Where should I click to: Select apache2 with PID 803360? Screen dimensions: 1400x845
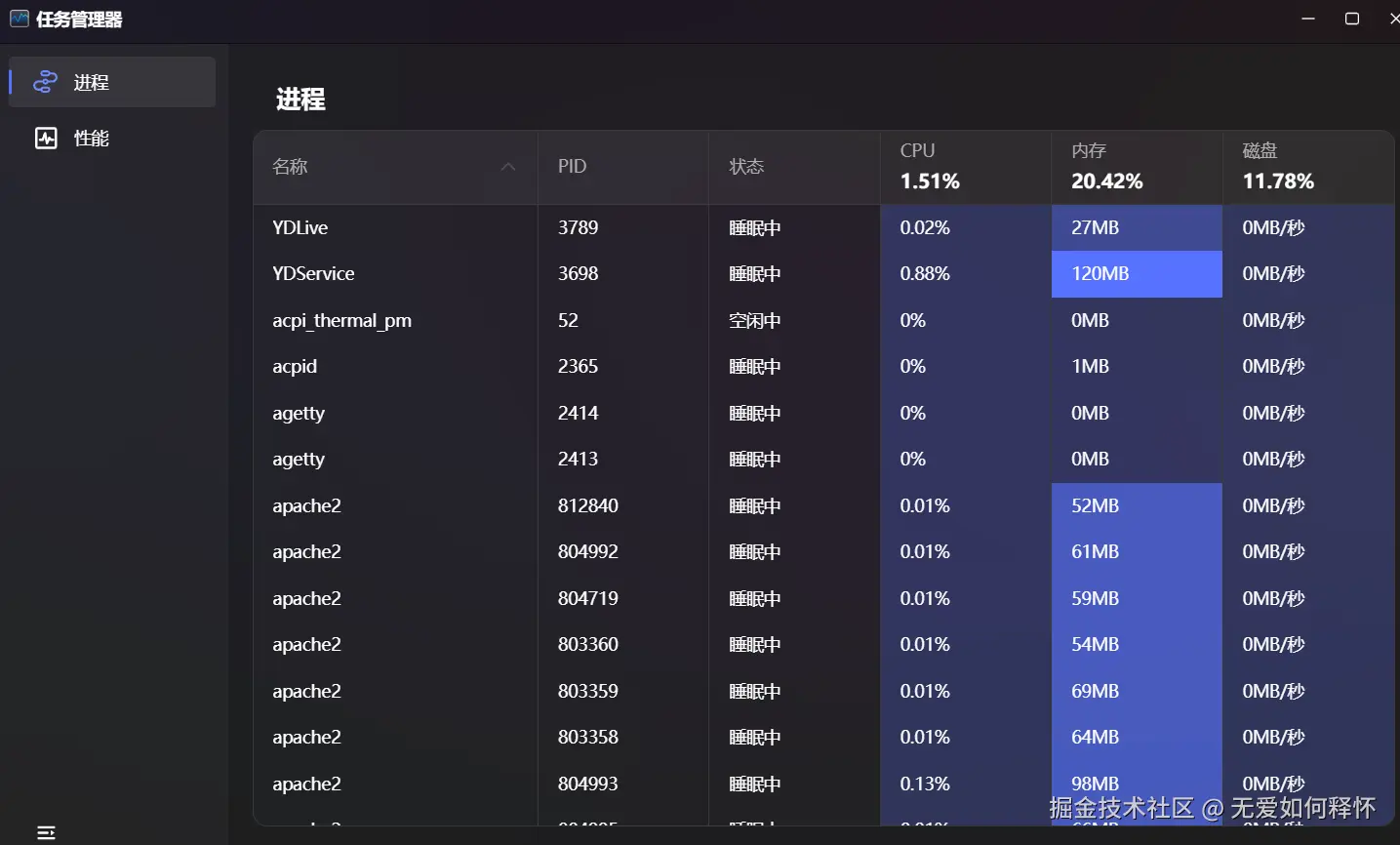pyautogui.click(x=824, y=645)
